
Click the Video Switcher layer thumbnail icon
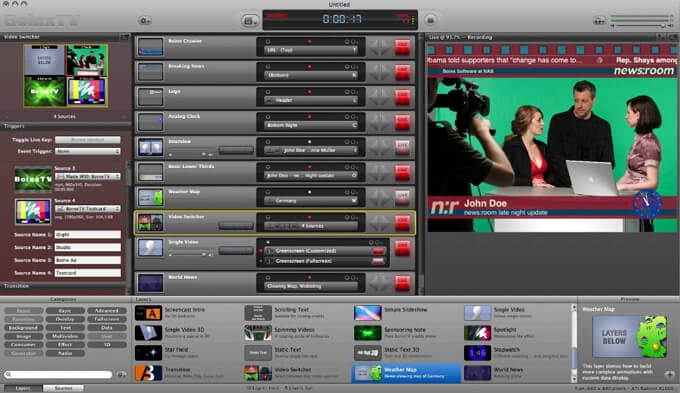pos(150,223)
